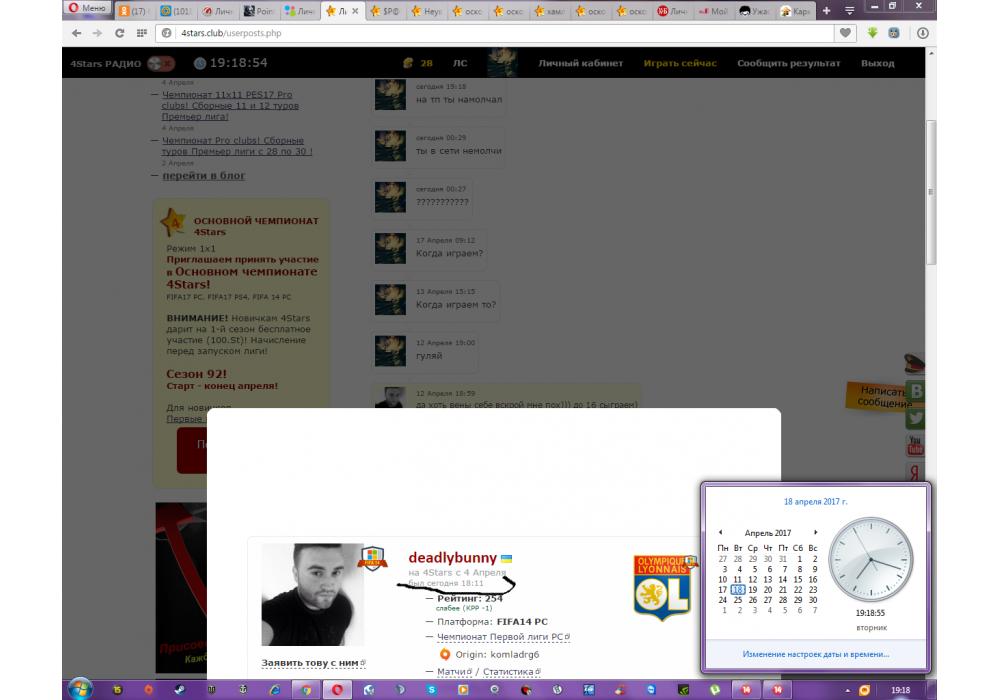Open the YouTube social icon
1000x700 pixels.
tap(914, 446)
